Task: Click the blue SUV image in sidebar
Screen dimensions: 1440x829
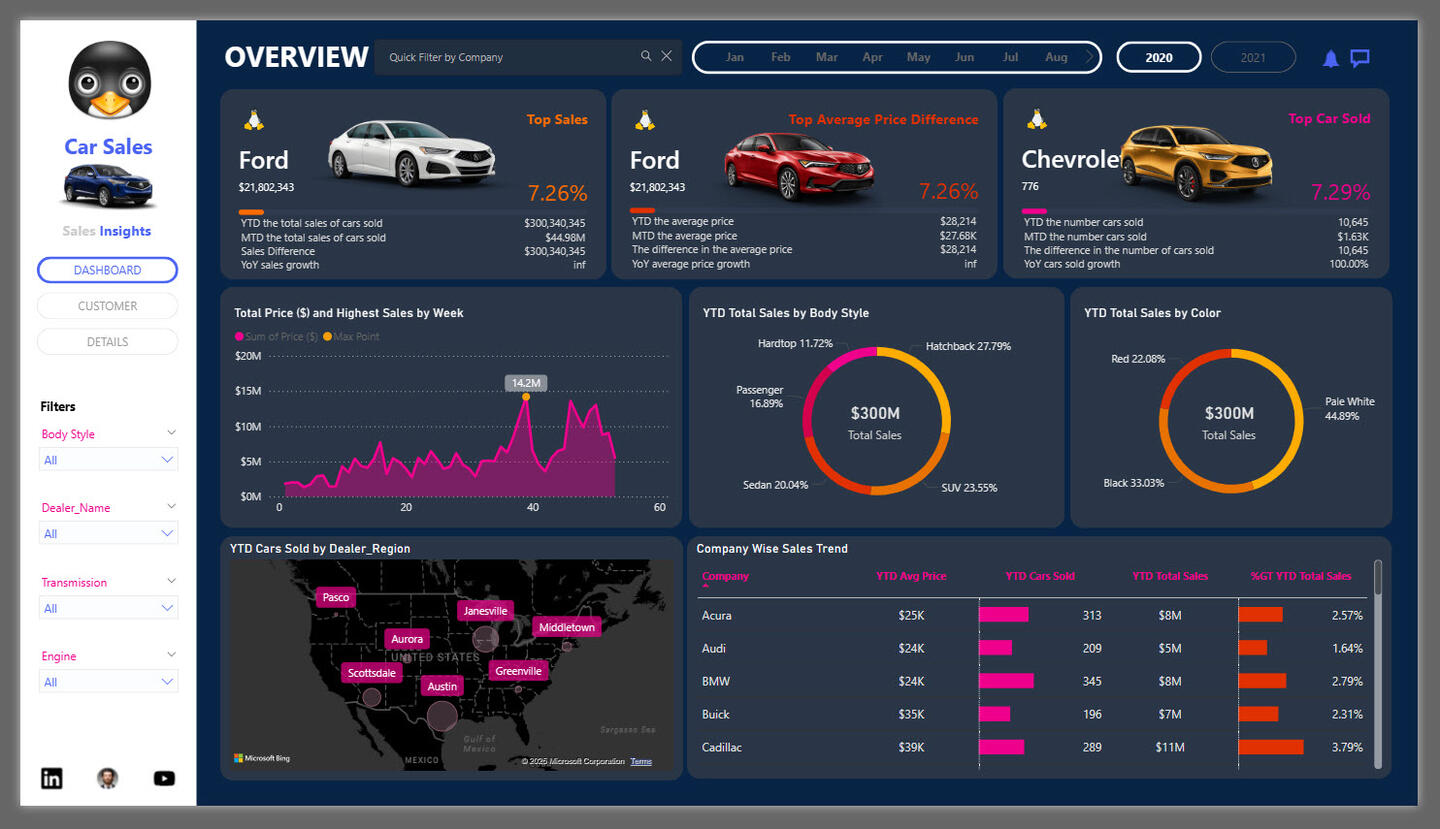Action: [109, 186]
